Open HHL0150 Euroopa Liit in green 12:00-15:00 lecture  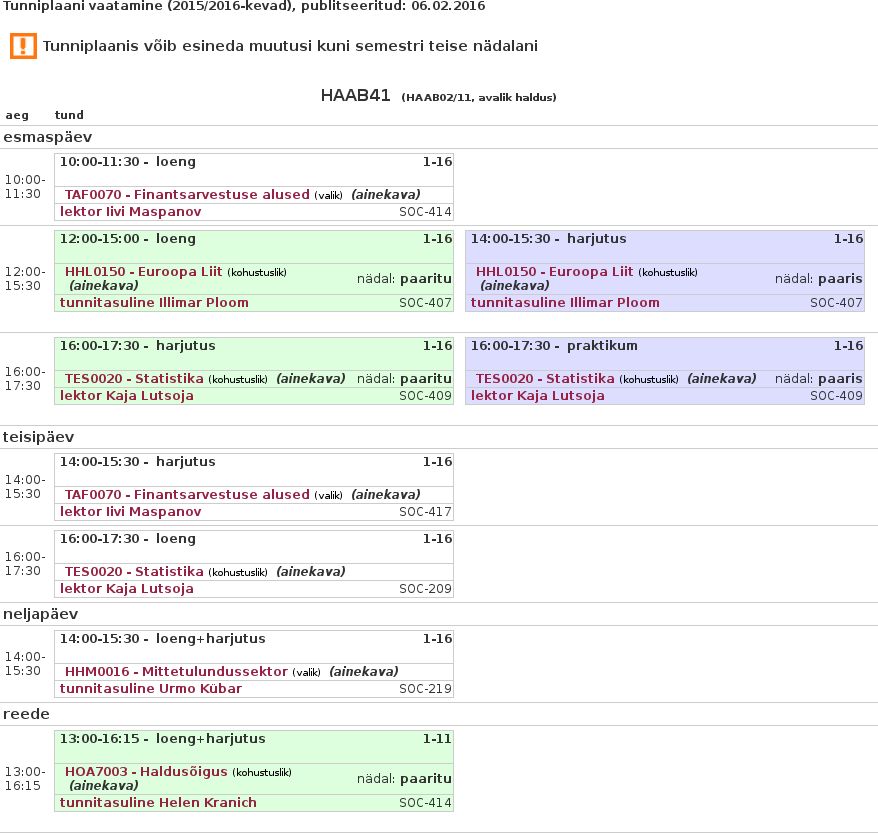coord(144,272)
